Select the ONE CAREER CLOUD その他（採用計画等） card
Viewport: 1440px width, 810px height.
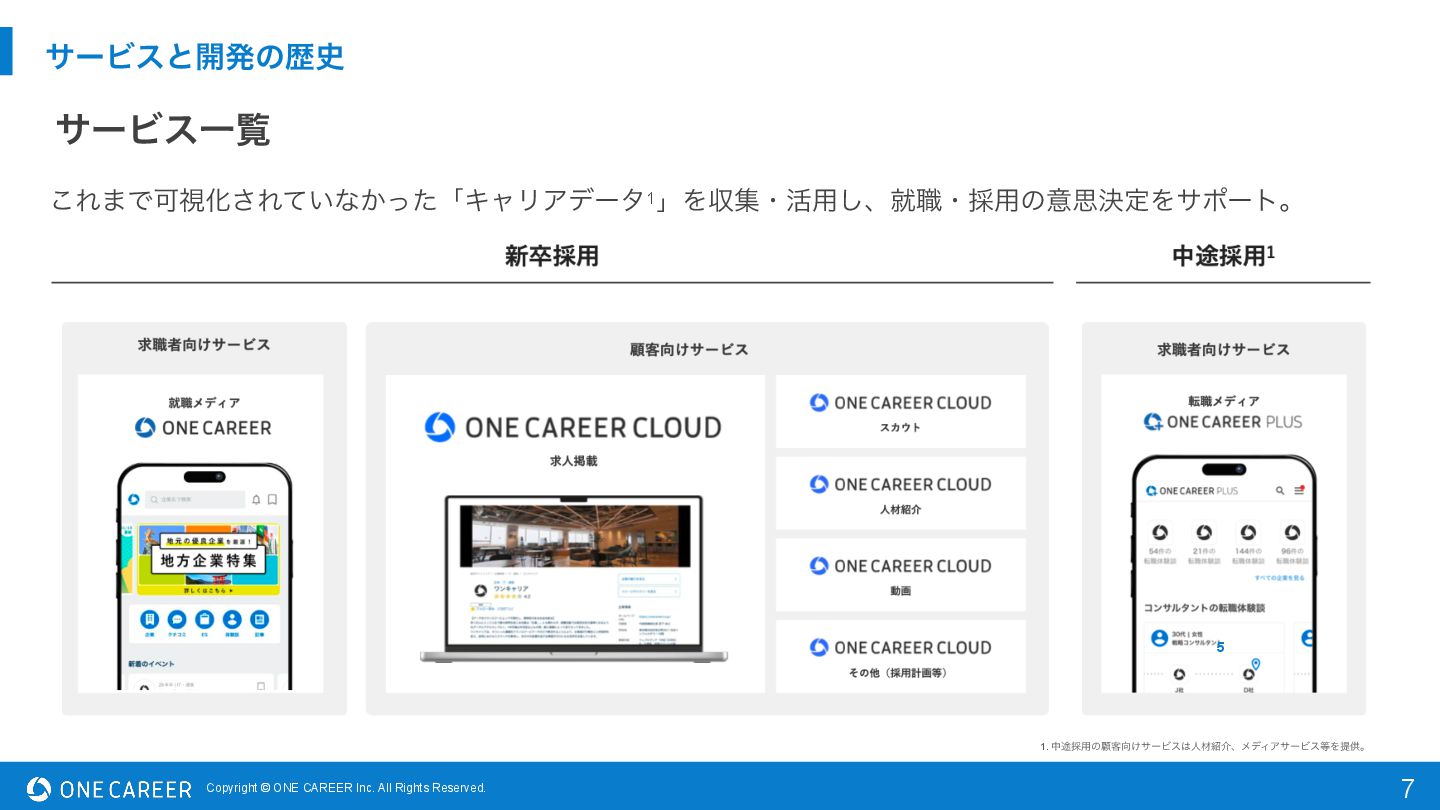click(x=900, y=656)
